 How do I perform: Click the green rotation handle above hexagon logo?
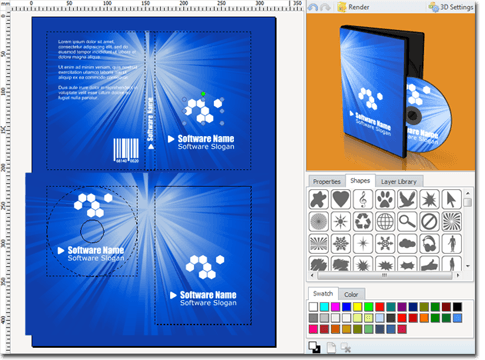point(203,94)
